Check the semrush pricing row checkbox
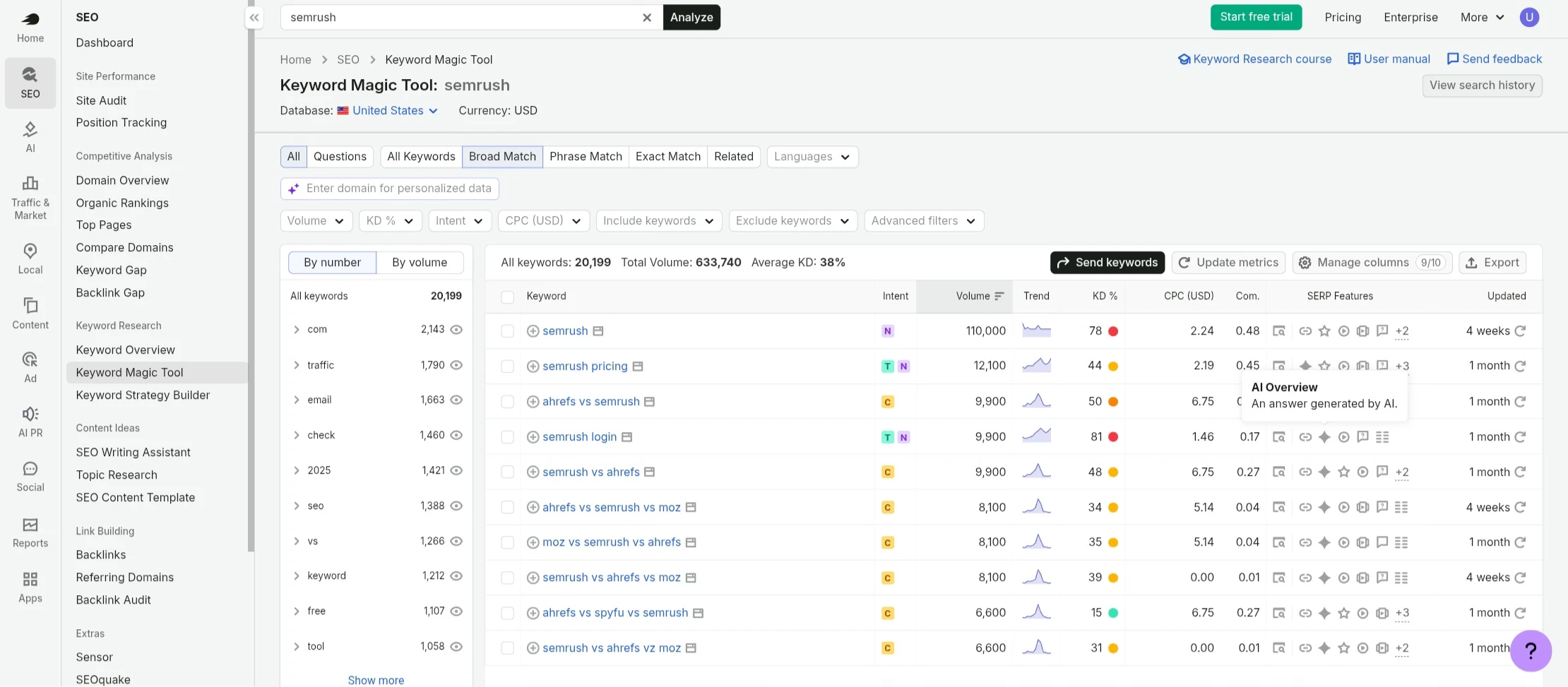This screenshot has width=1568, height=687. click(x=507, y=366)
